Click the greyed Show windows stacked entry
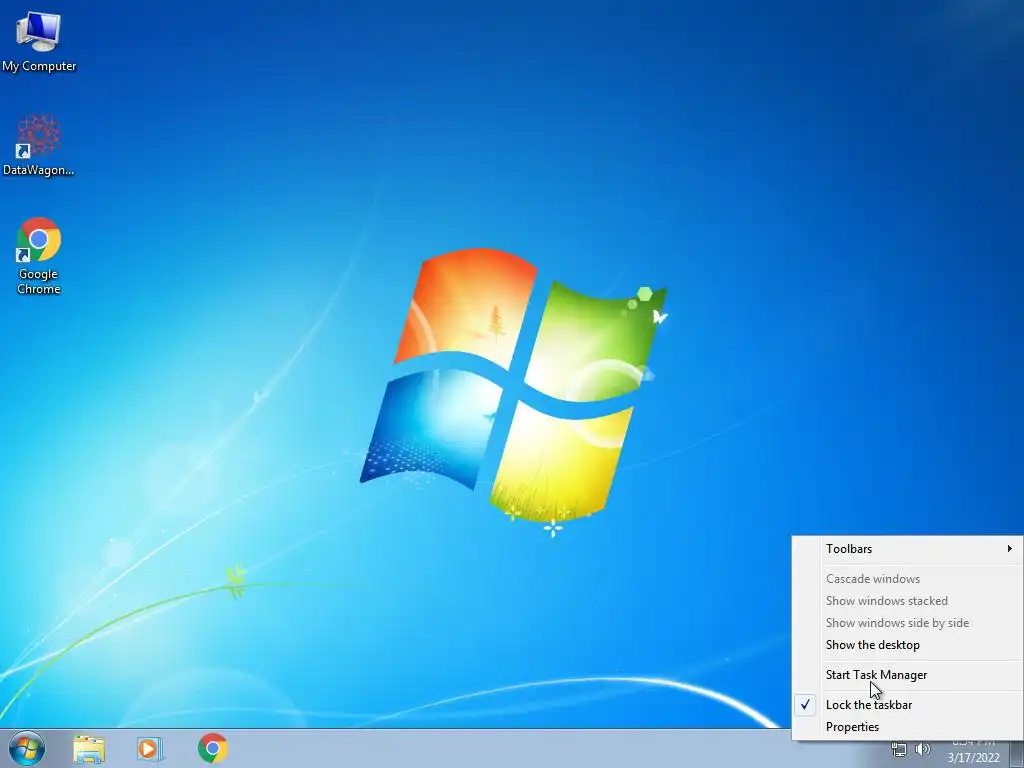The width and height of the screenshot is (1024, 768). (908, 601)
